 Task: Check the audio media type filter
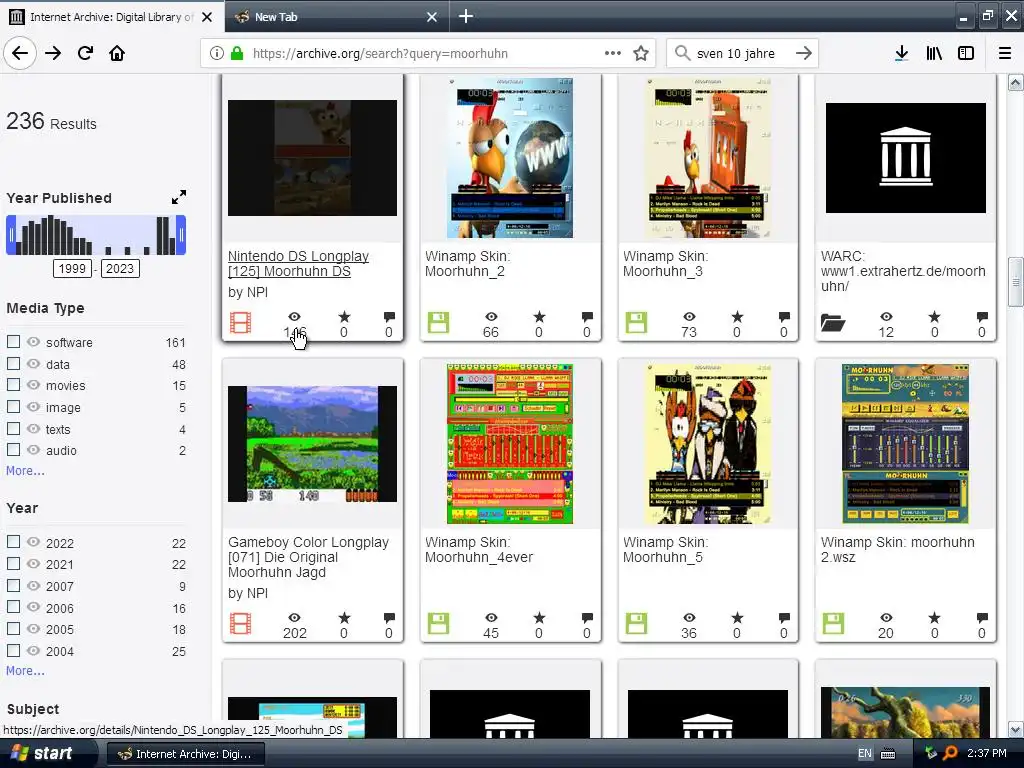tap(13, 449)
